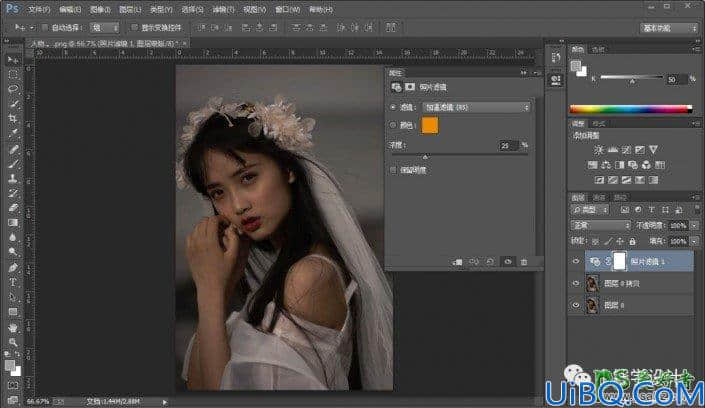The width and height of the screenshot is (705, 408).
Task: Select the Rectangular Marquee tool
Action: pos(13,74)
